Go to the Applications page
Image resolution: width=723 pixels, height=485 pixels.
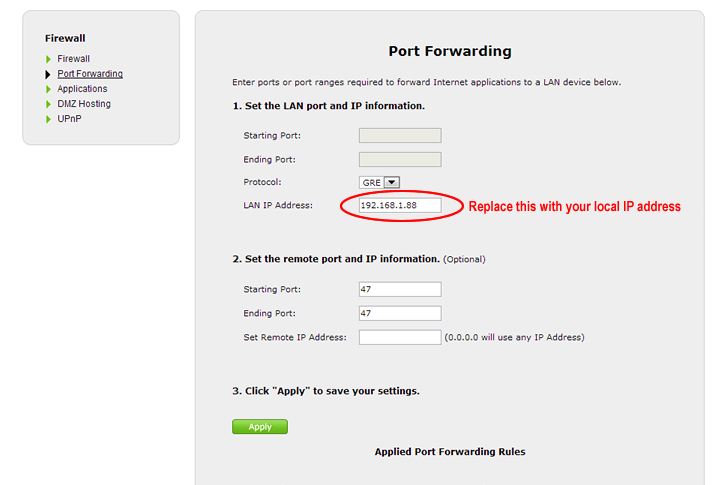(x=82, y=89)
